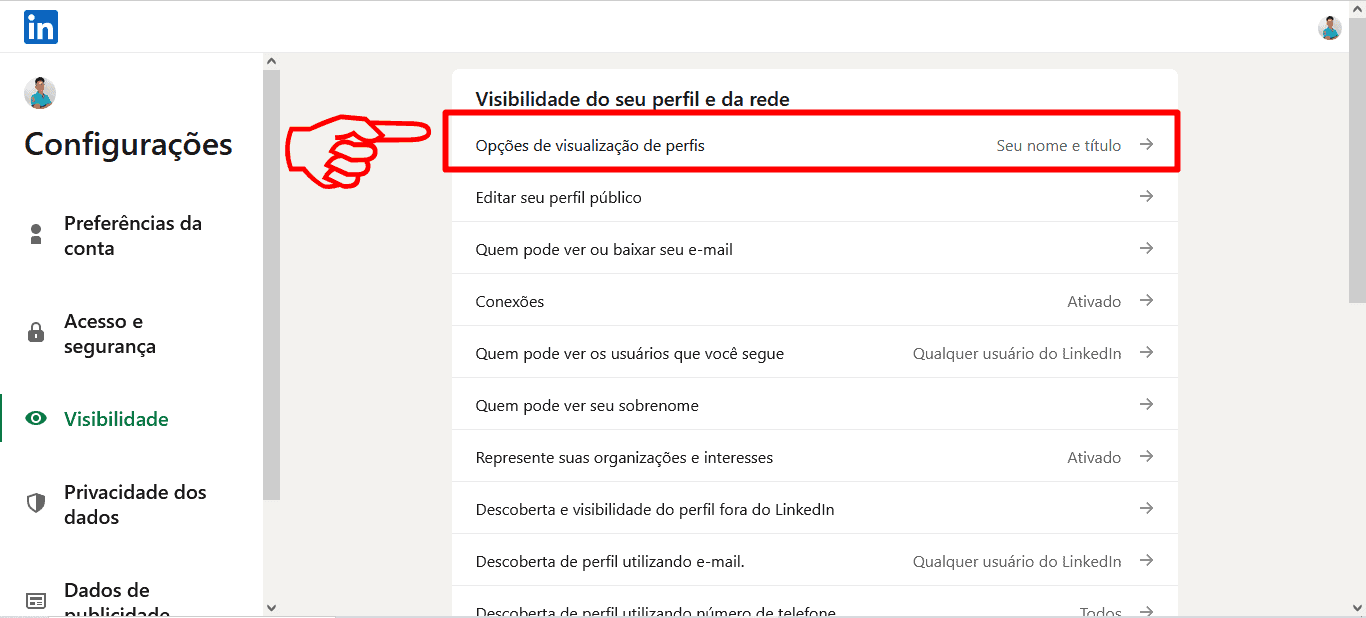Screen dimensions: 1366x618
Task: Open Quem pode ver ou baixar seu e-mail
Action: (x=815, y=249)
